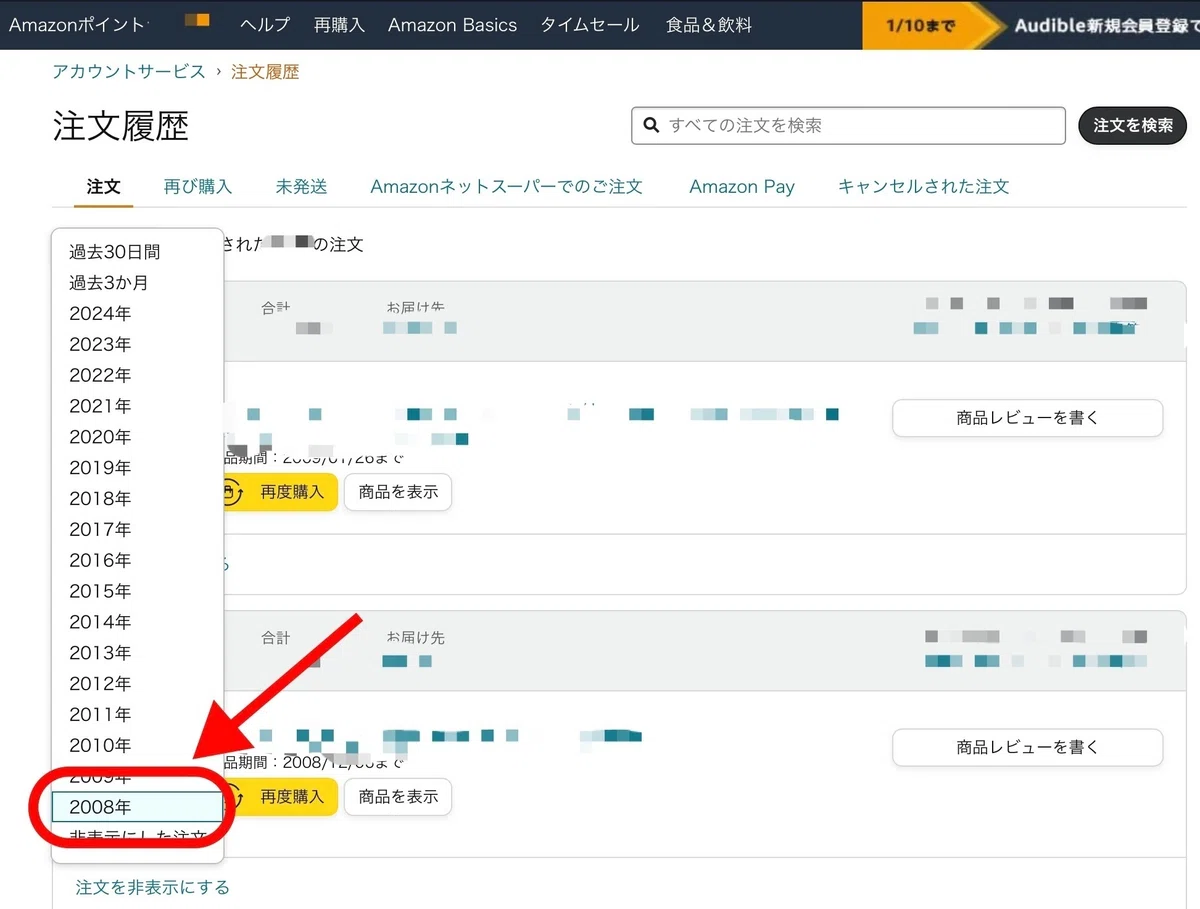Select 2012年 in the year list
Screen dimensions: 1200x909
coord(137,684)
